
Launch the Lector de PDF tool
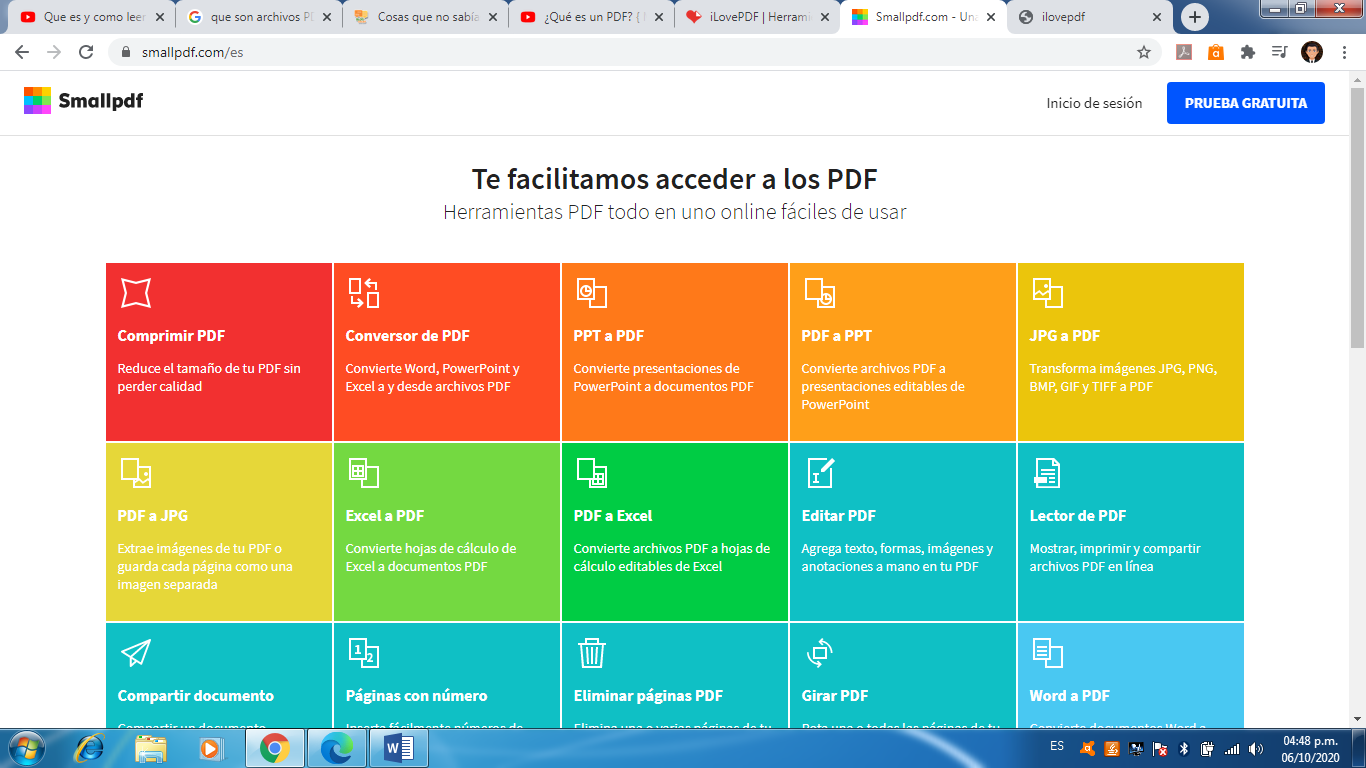(1130, 532)
